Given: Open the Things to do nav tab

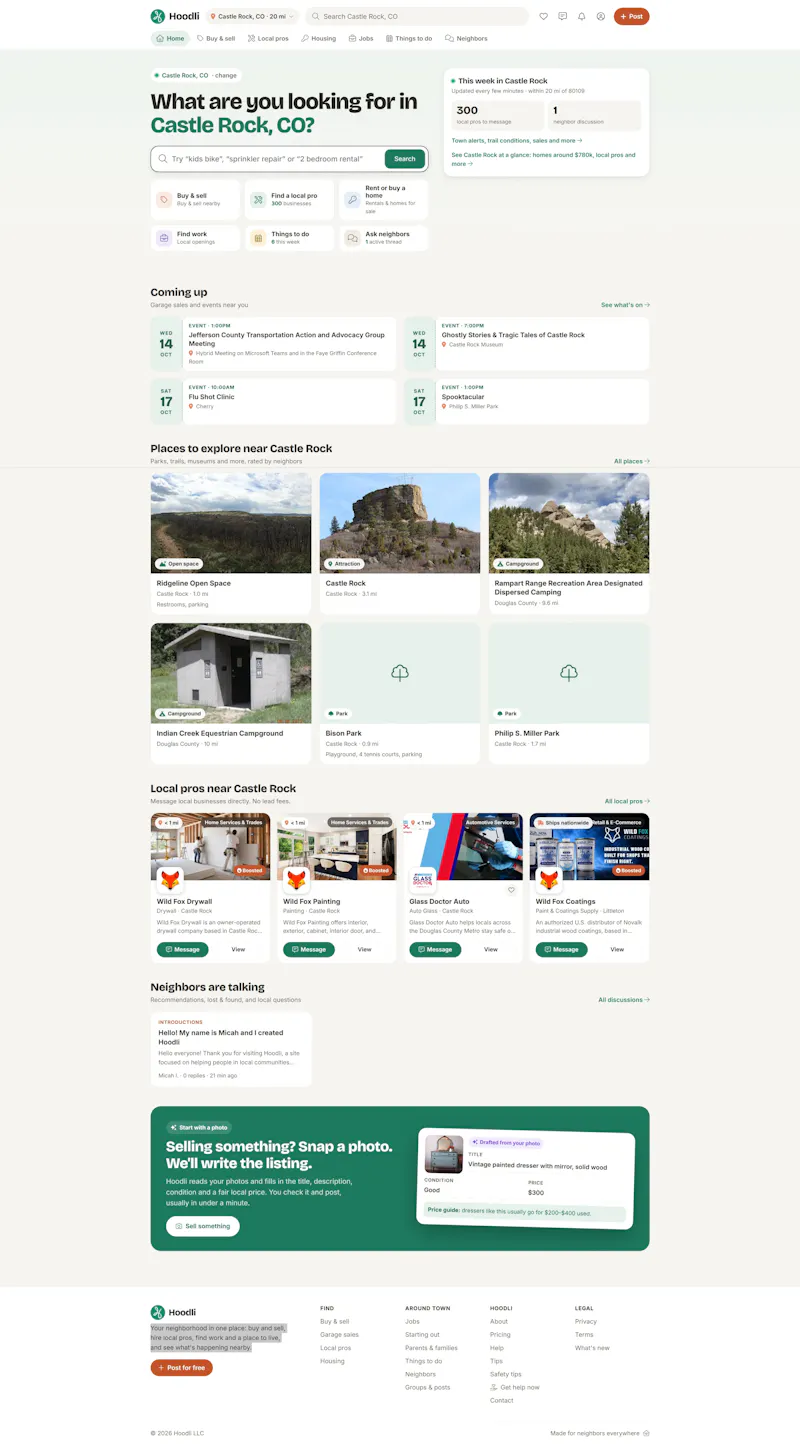Looking at the screenshot, I should (x=409, y=38).
